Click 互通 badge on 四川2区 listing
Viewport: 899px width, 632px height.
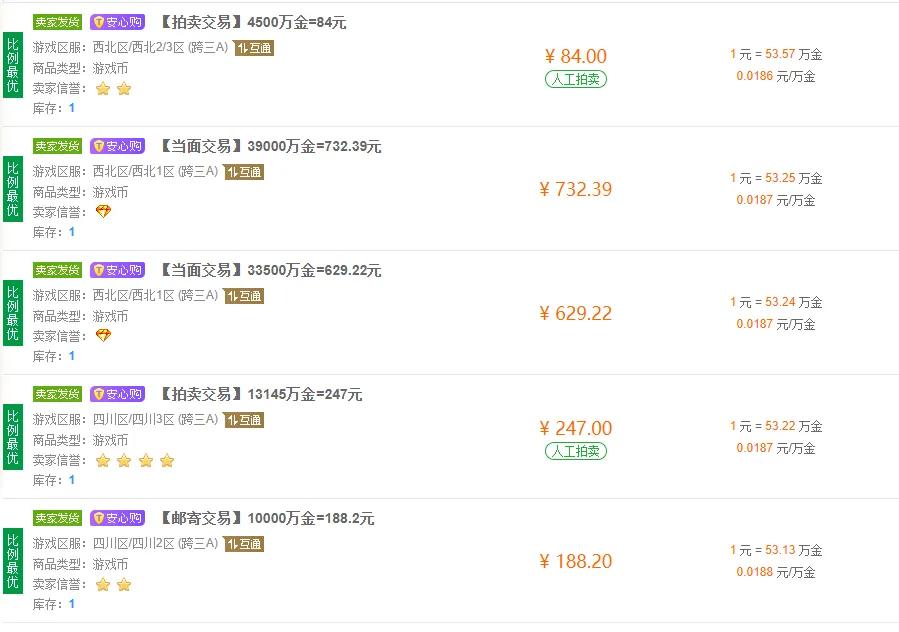click(x=244, y=544)
